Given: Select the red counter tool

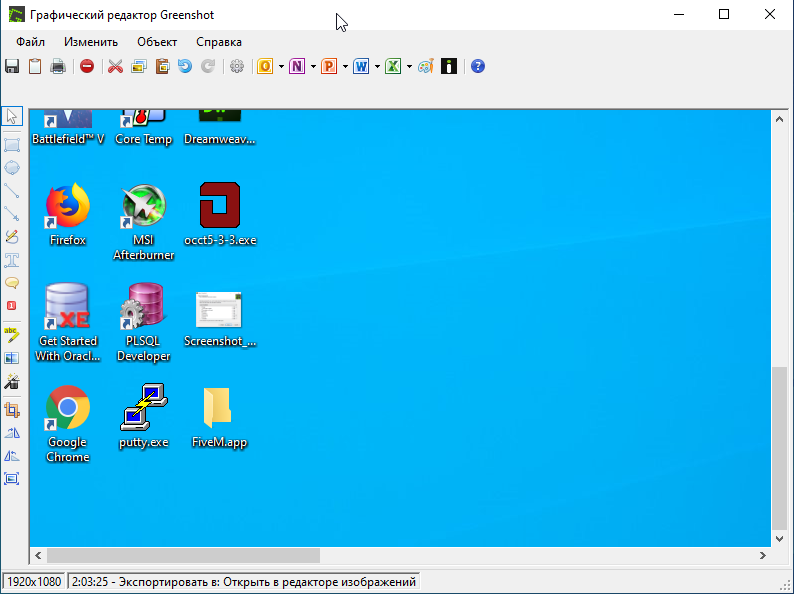Looking at the screenshot, I should click(x=12, y=305).
